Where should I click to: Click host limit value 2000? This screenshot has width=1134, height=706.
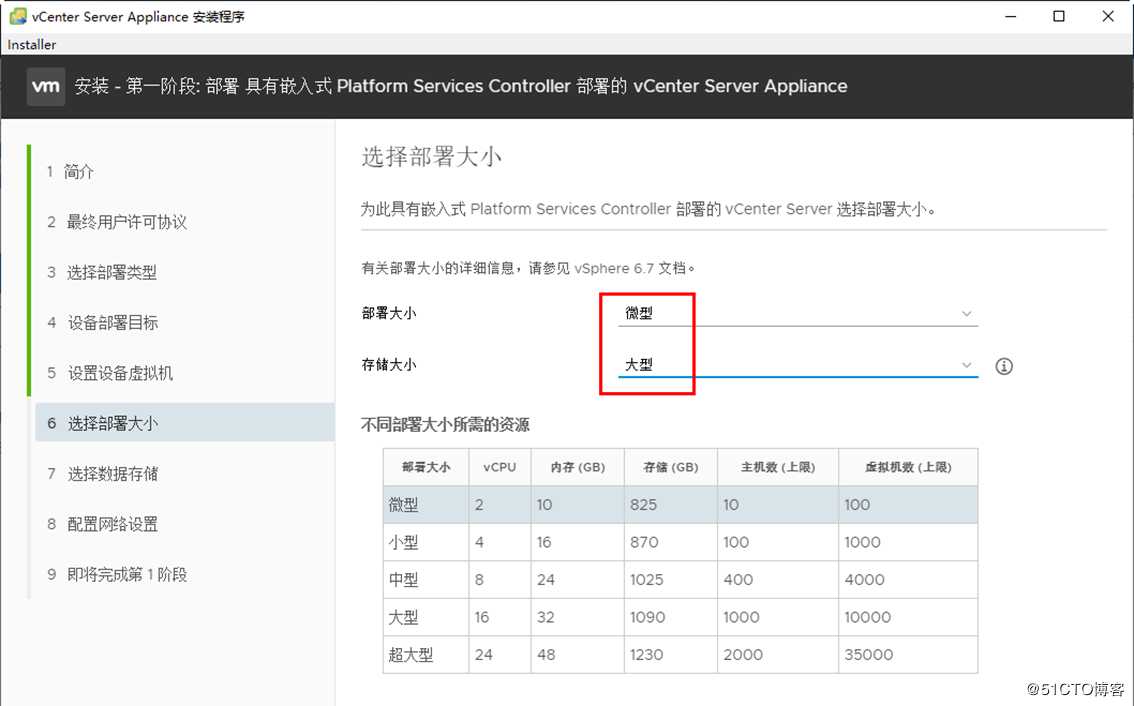click(743, 655)
